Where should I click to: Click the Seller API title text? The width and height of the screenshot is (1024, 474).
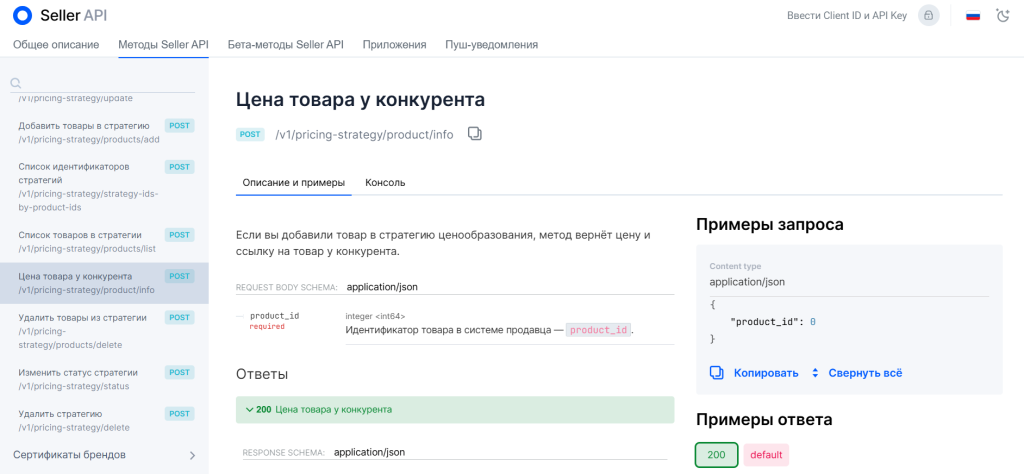(x=74, y=15)
